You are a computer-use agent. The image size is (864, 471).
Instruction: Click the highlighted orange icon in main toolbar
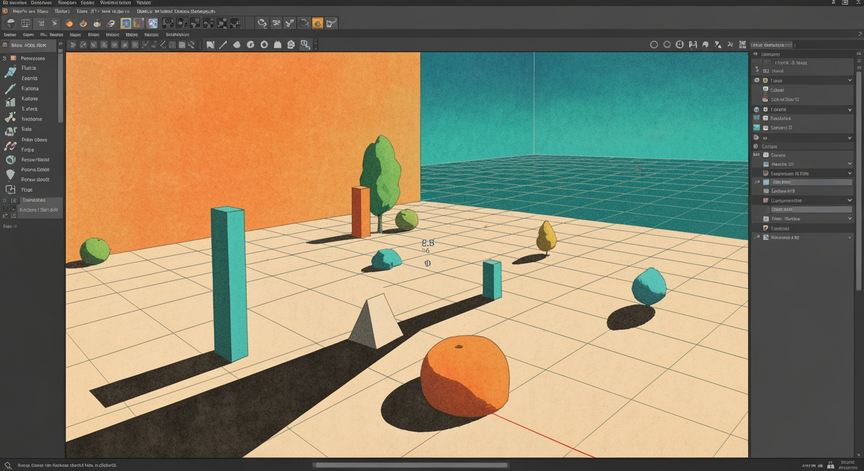(x=317, y=23)
